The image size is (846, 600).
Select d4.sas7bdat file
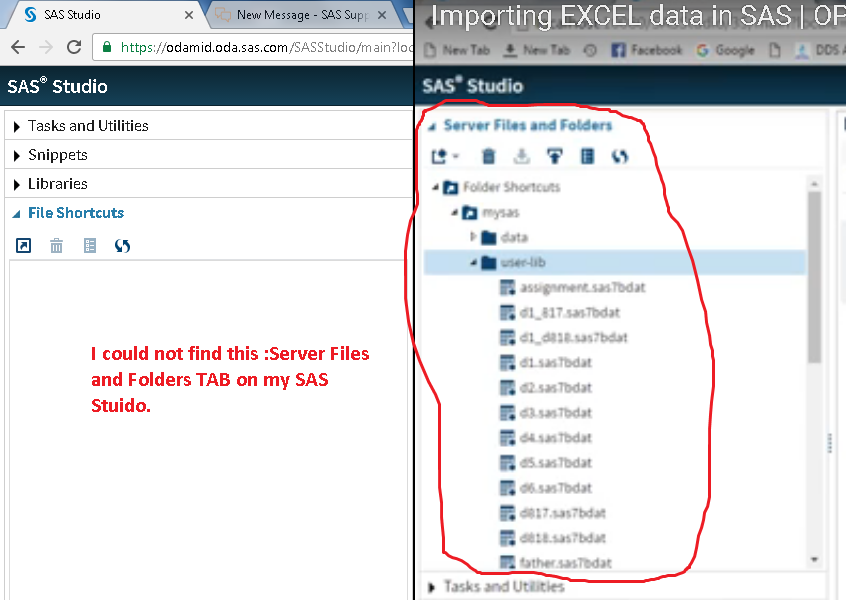tap(555, 438)
